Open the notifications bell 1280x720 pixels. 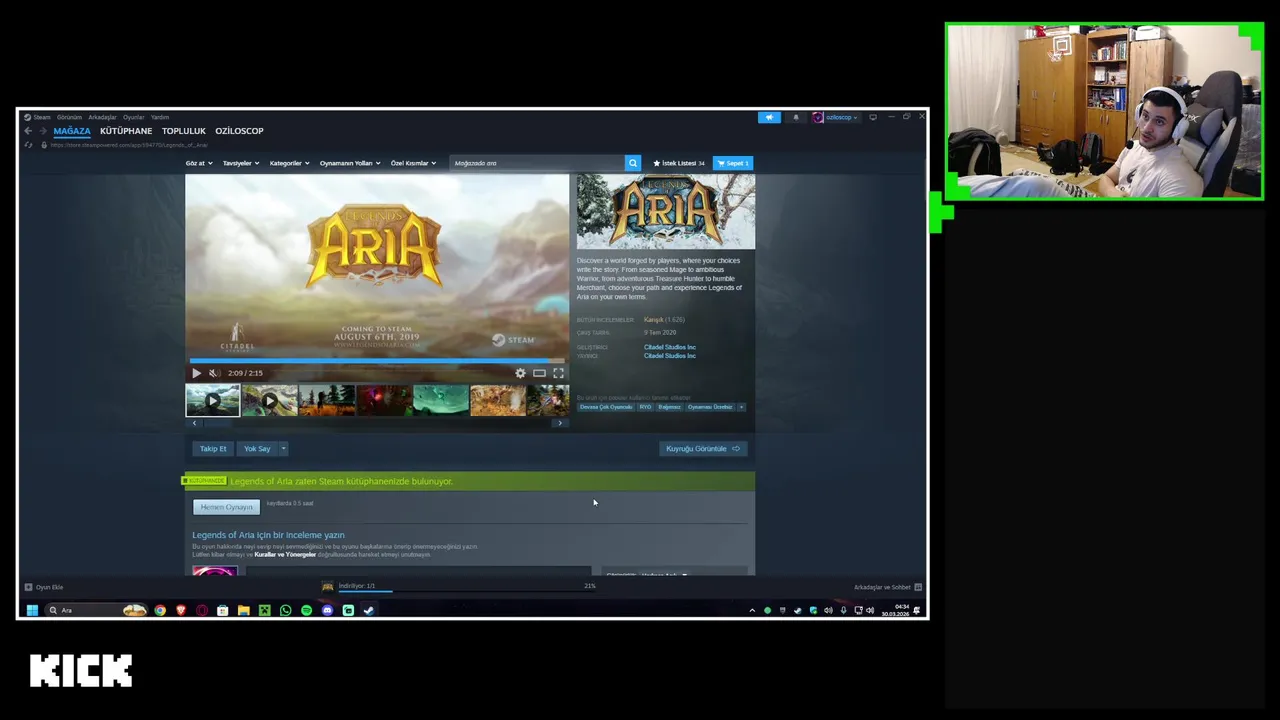(796, 117)
